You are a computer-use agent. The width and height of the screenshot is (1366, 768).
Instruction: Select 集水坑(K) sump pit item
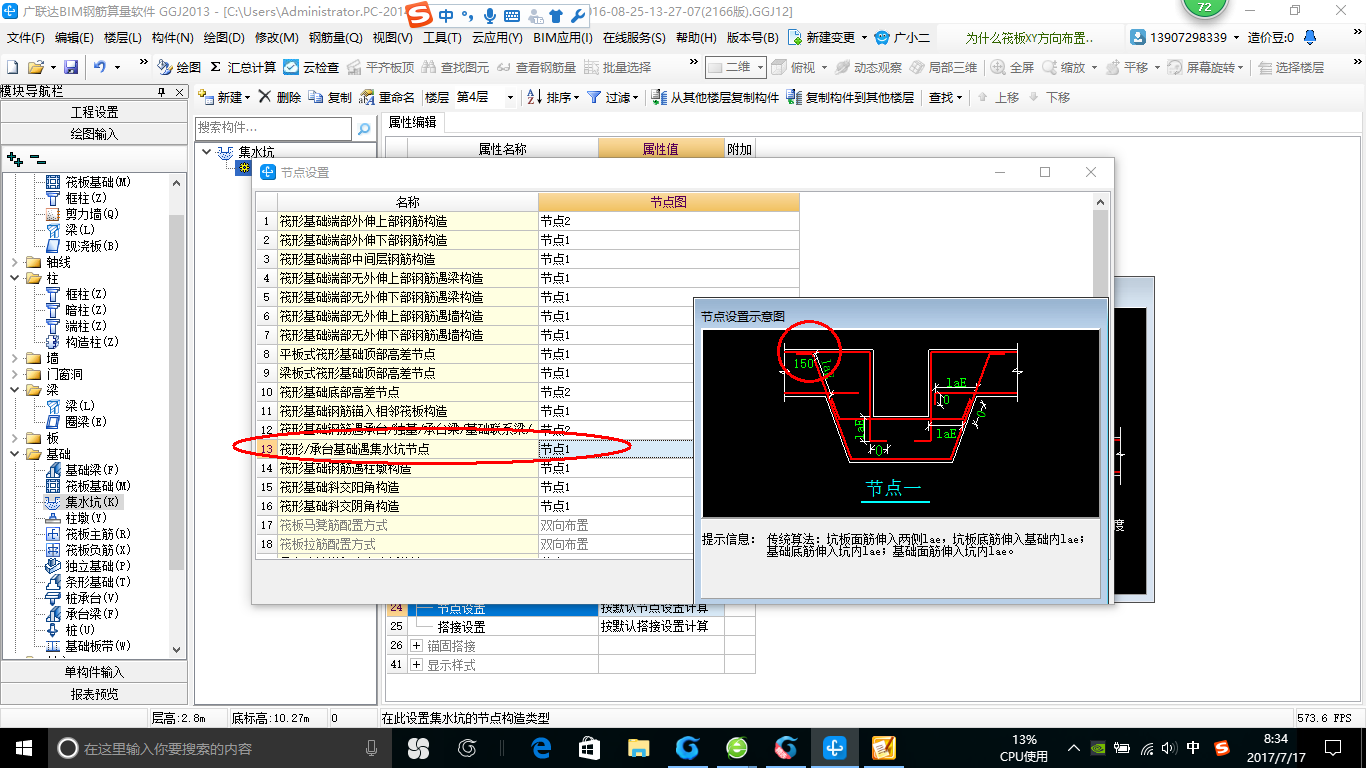(83, 502)
